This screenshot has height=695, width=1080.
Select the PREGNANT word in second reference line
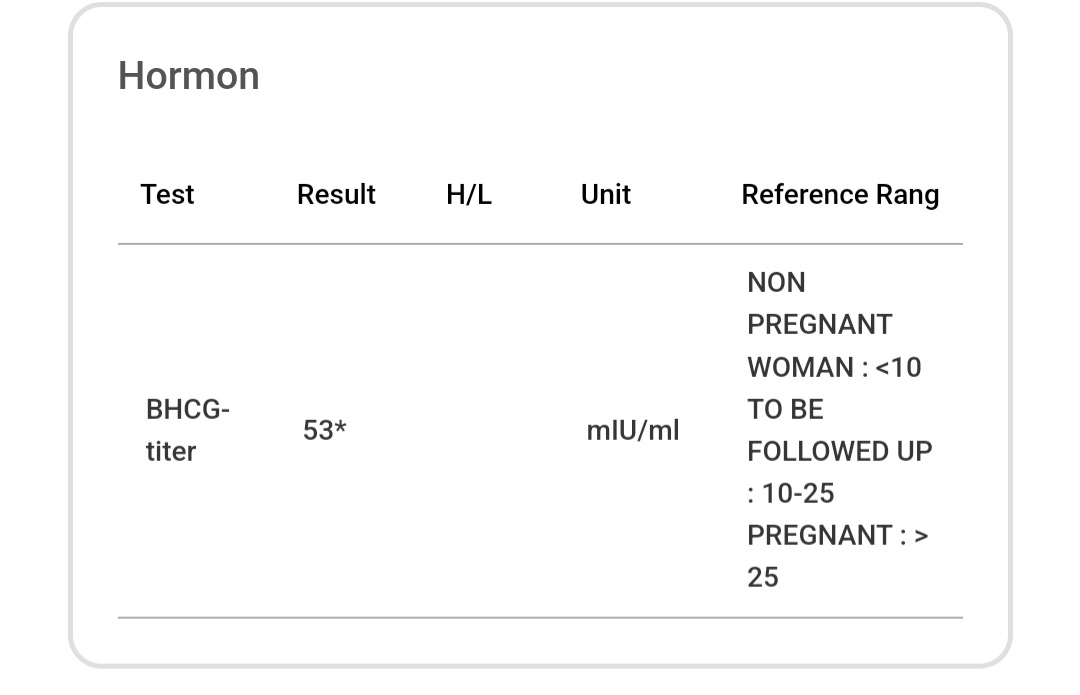tap(820, 324)
